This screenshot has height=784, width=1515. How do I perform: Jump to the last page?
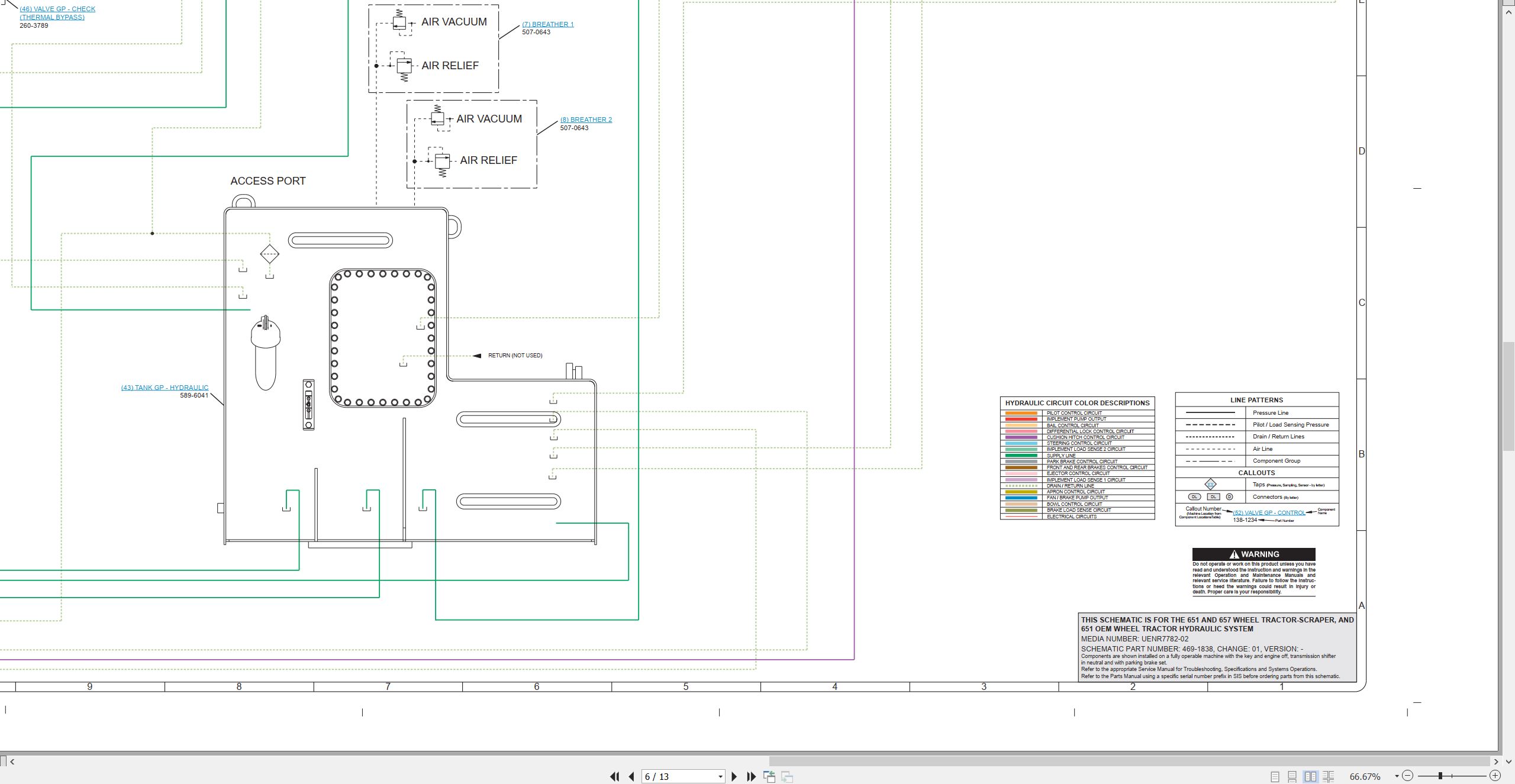pos(751,776)
